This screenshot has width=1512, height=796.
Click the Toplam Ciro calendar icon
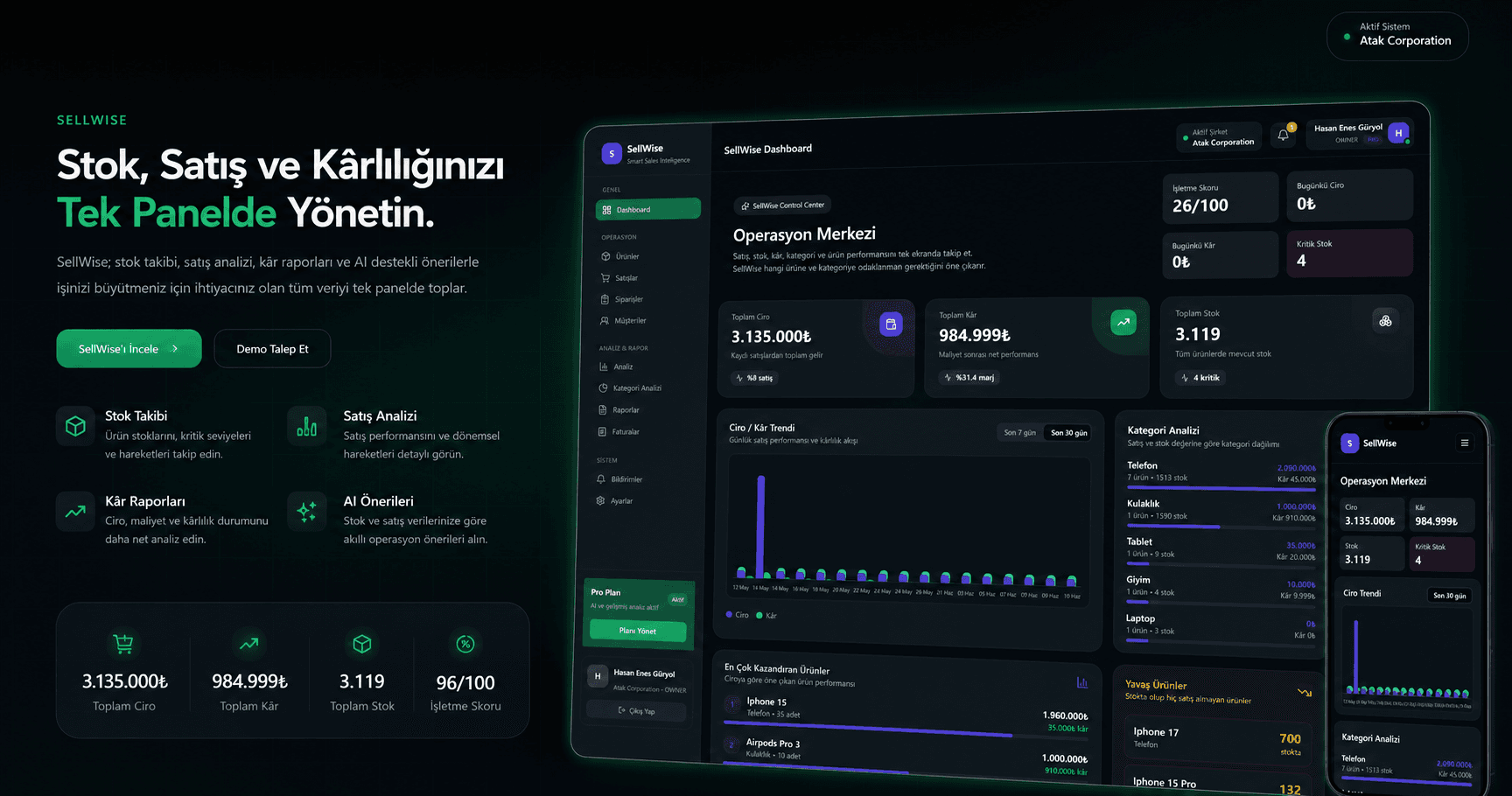(891, 325)
